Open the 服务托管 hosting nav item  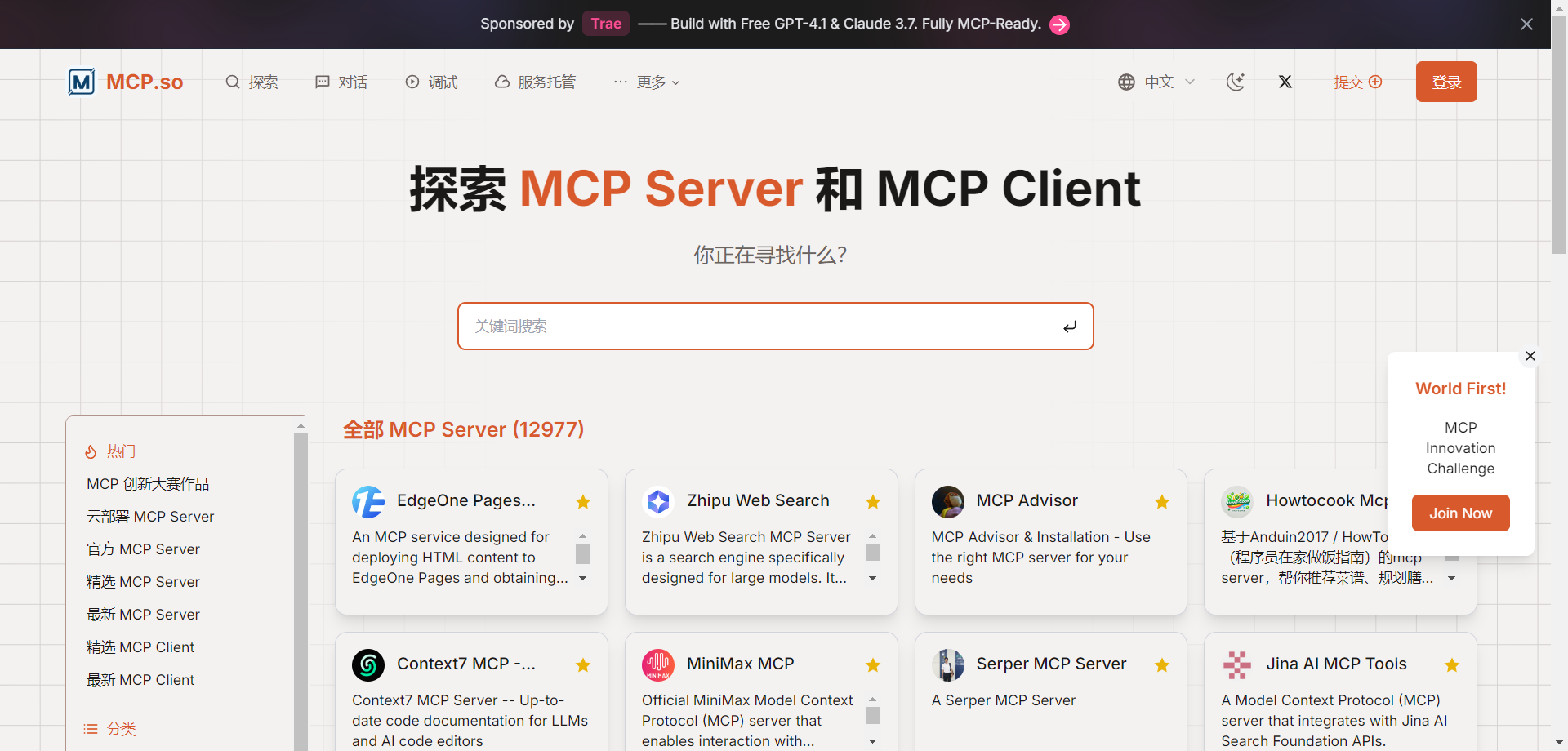535,82
